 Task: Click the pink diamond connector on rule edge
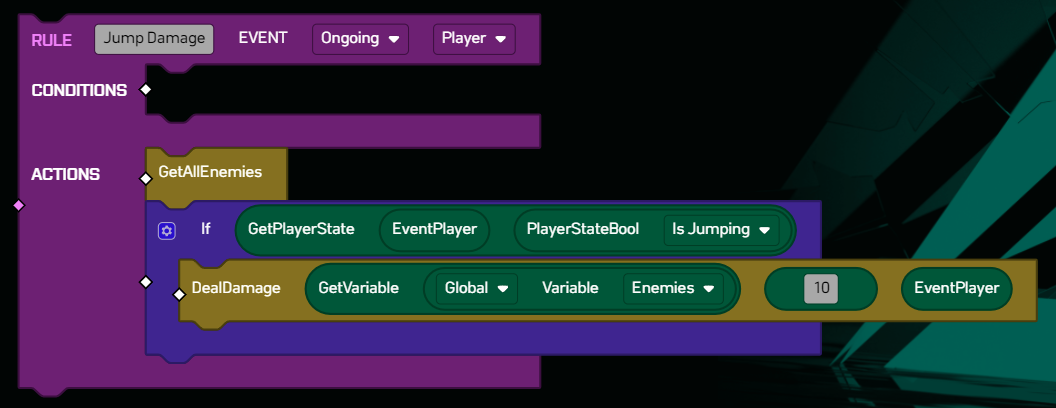[19, 205]
